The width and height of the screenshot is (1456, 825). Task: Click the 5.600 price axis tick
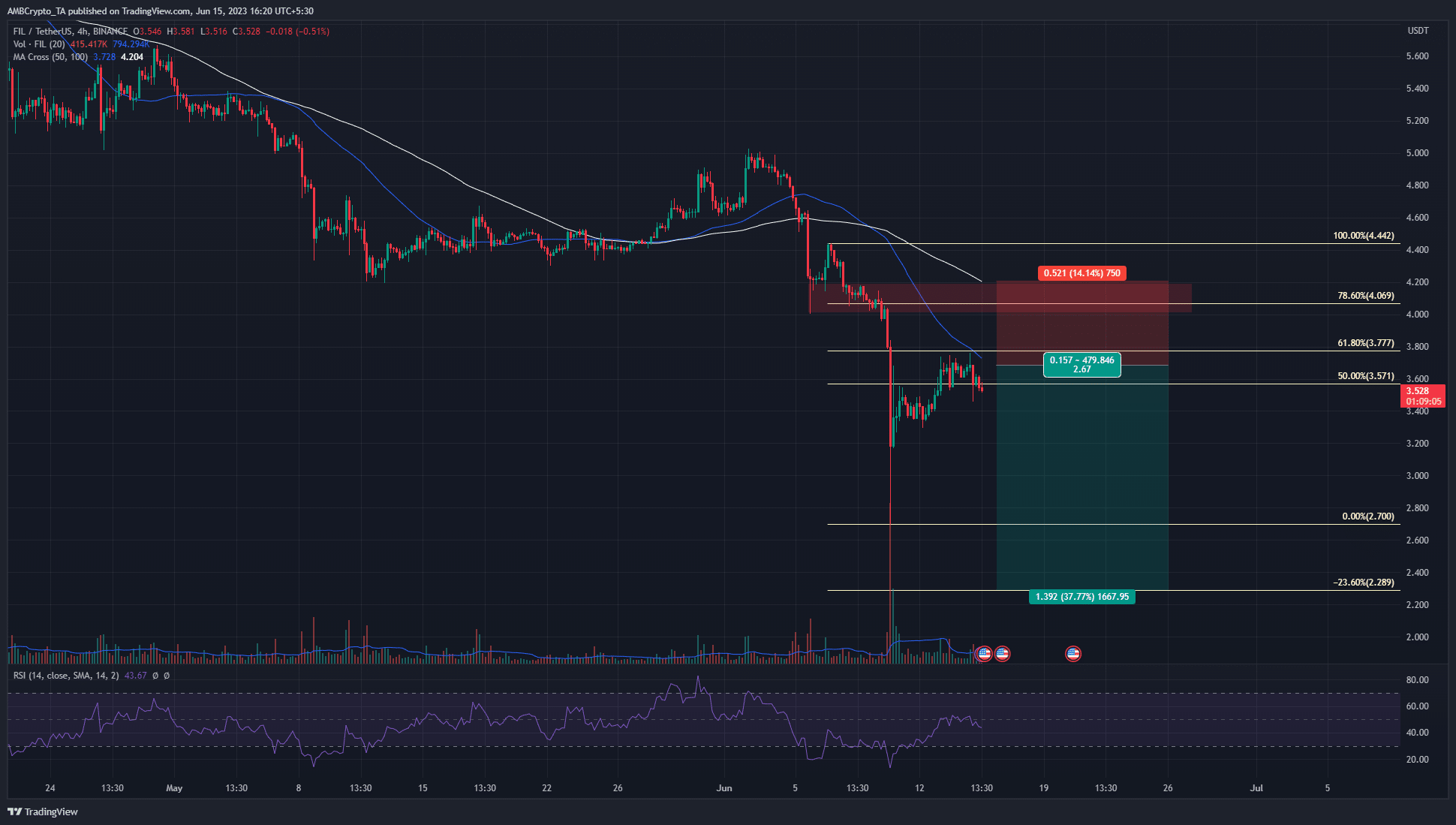[1417, 56]
